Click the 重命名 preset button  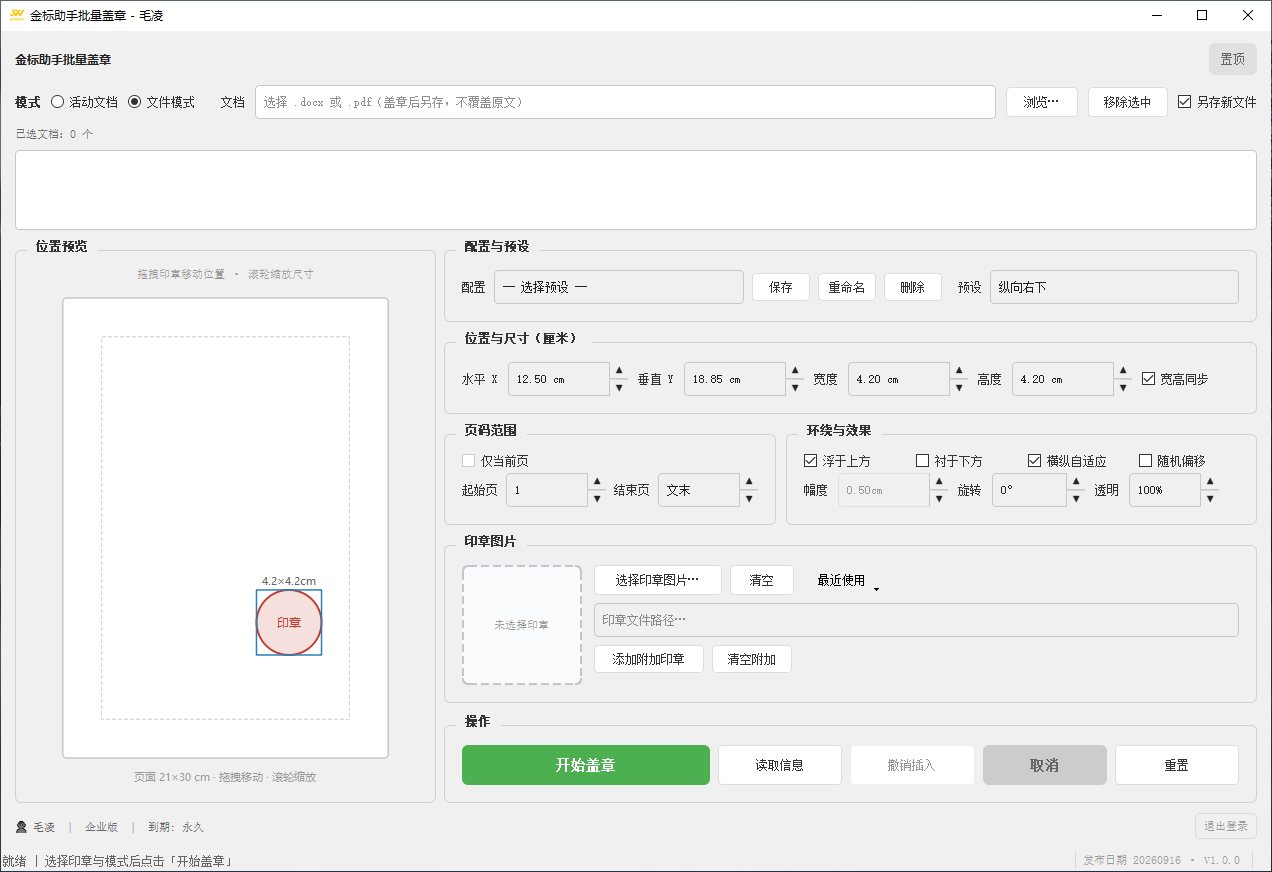847,287
